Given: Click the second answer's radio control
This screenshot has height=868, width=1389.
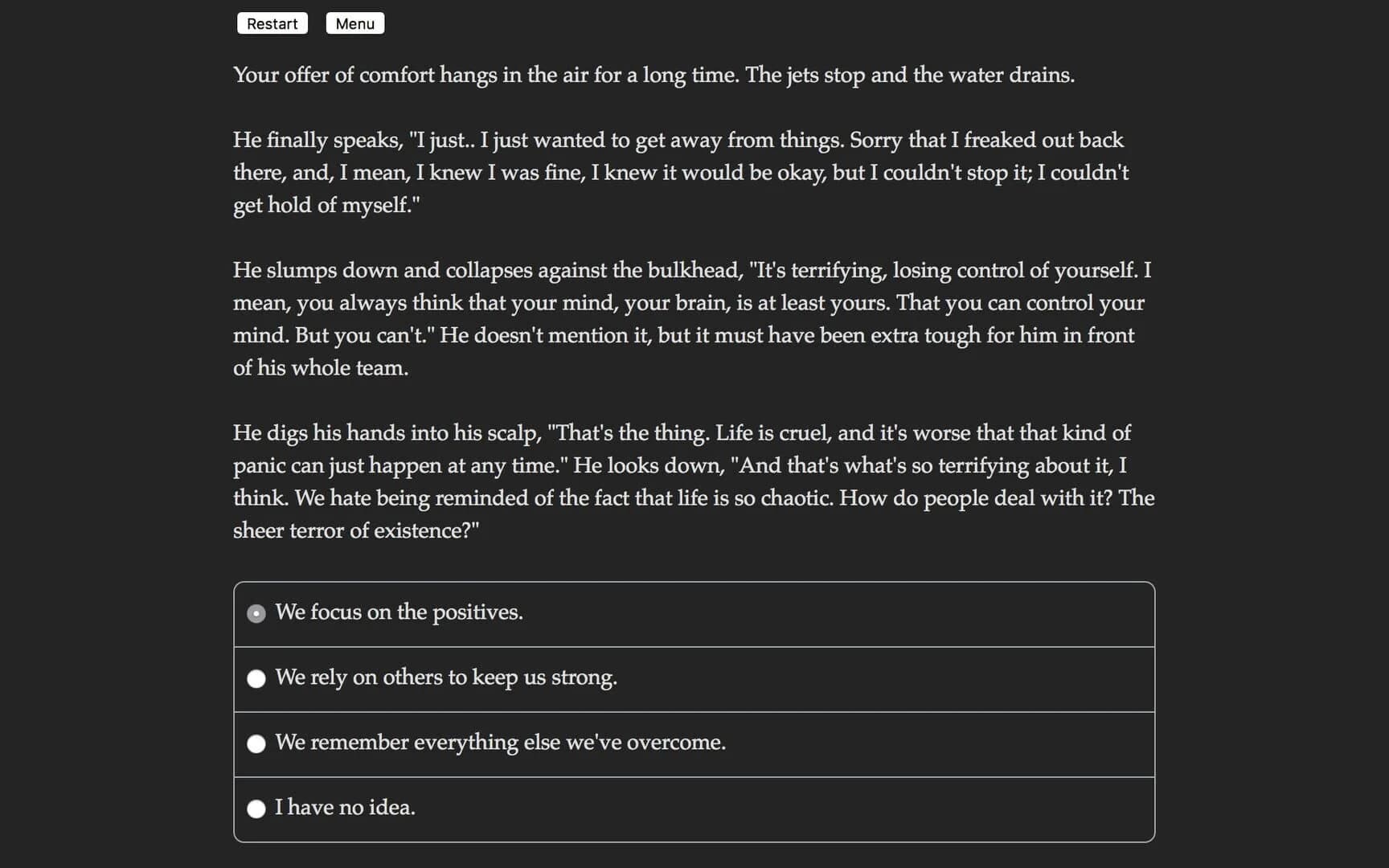Looking at the screenshot, I should point(256,679).
